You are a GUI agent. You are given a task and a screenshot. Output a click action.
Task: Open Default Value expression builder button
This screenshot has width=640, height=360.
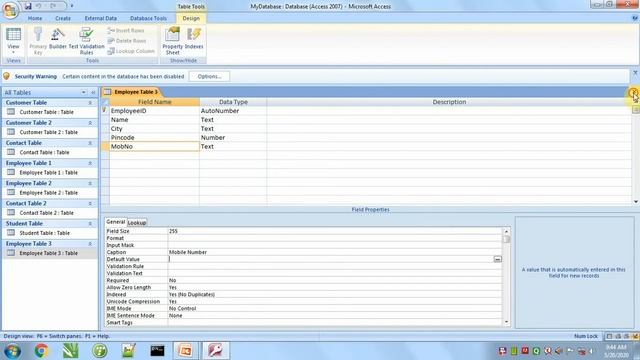point(498,259)
